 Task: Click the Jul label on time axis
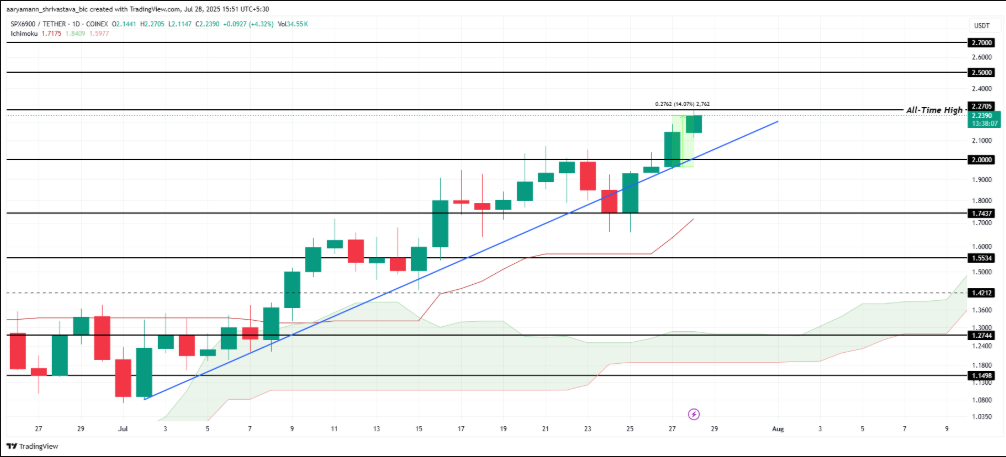click(123, 428)
